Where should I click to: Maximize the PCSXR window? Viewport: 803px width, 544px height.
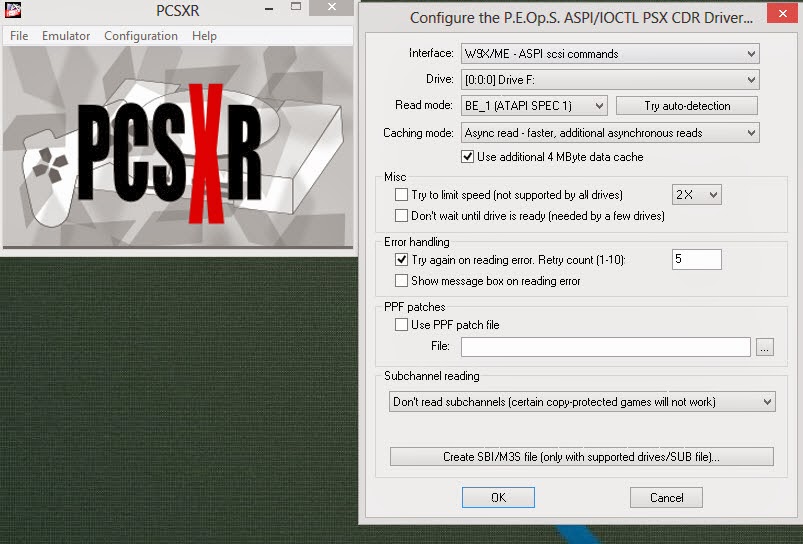(295, 7)
